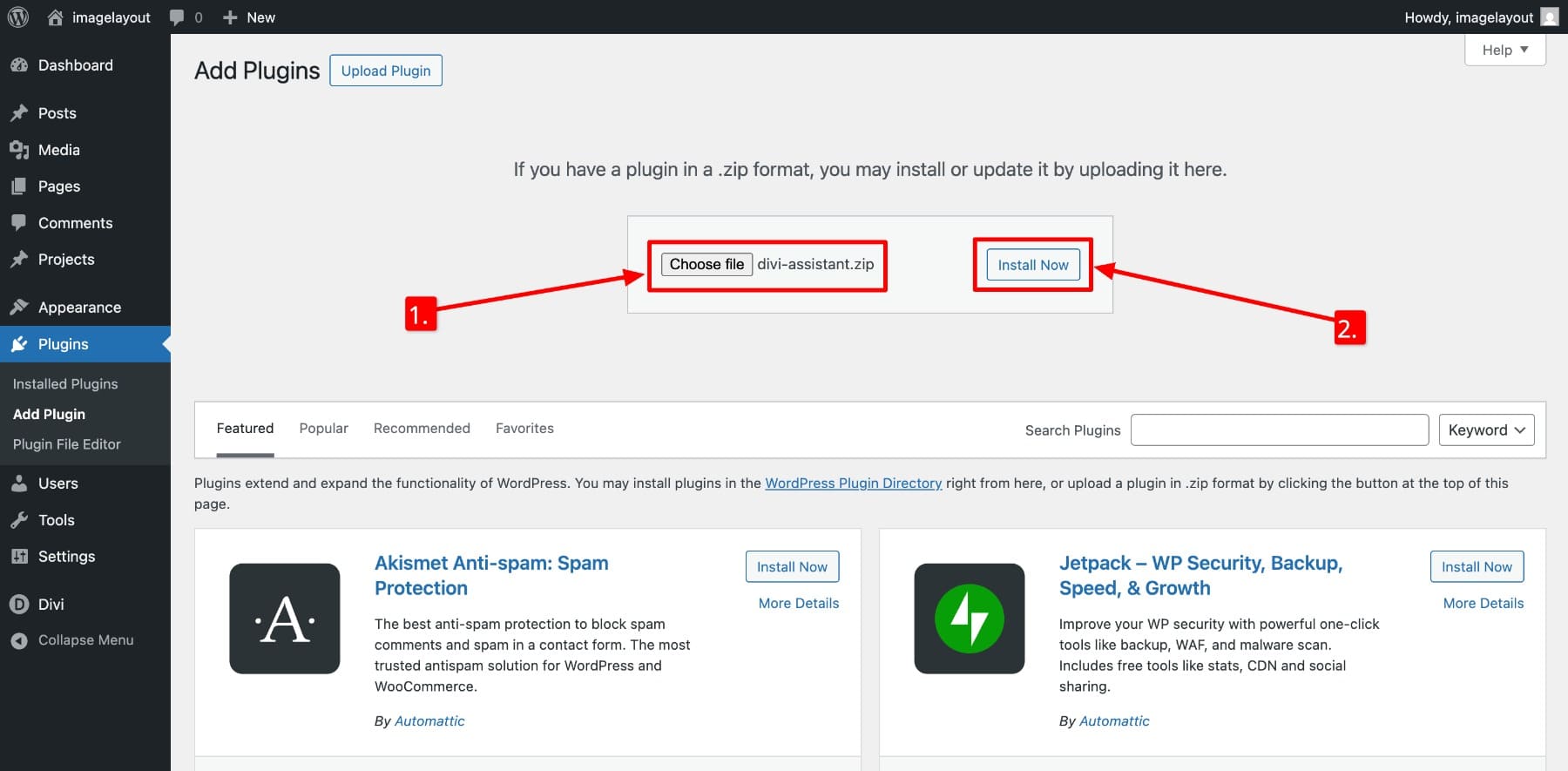
Task: Click the Automattic author link under Akismet
Action: click(x=429, y=720)
